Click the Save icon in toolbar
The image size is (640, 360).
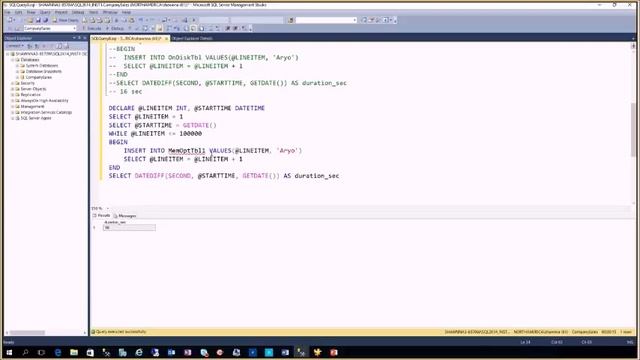tap(38, 20)
